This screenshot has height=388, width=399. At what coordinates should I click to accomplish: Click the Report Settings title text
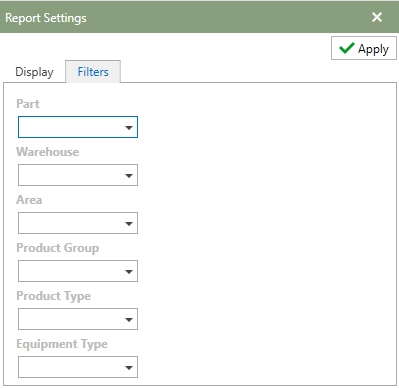46,18
